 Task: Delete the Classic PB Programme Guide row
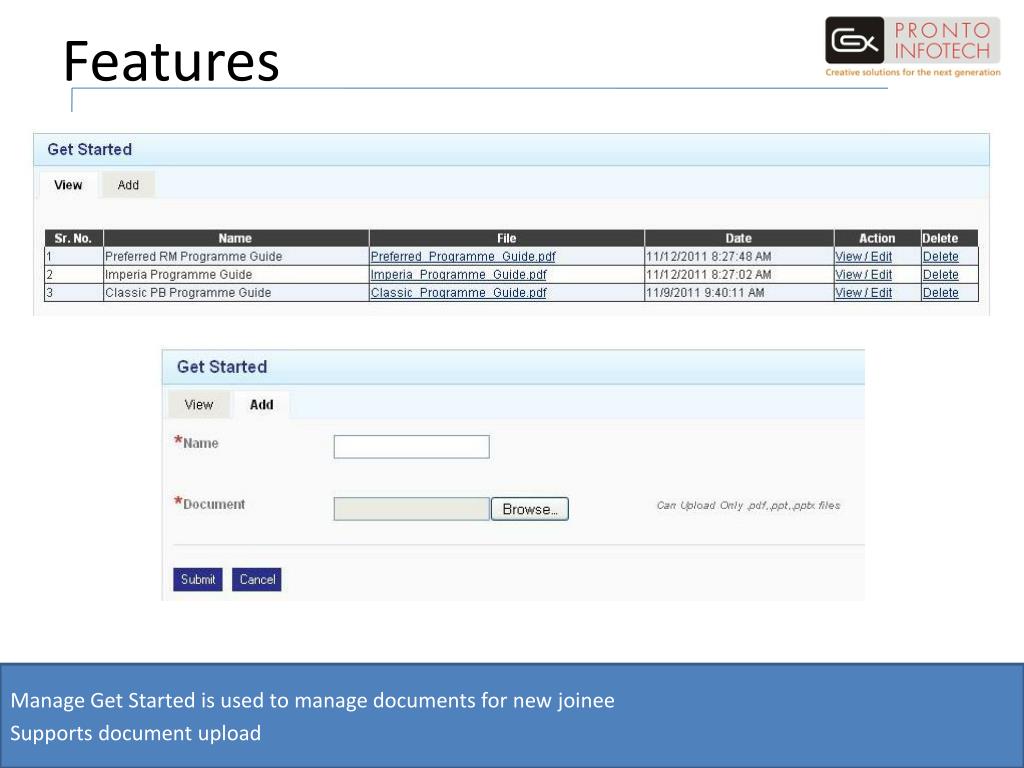940,293
